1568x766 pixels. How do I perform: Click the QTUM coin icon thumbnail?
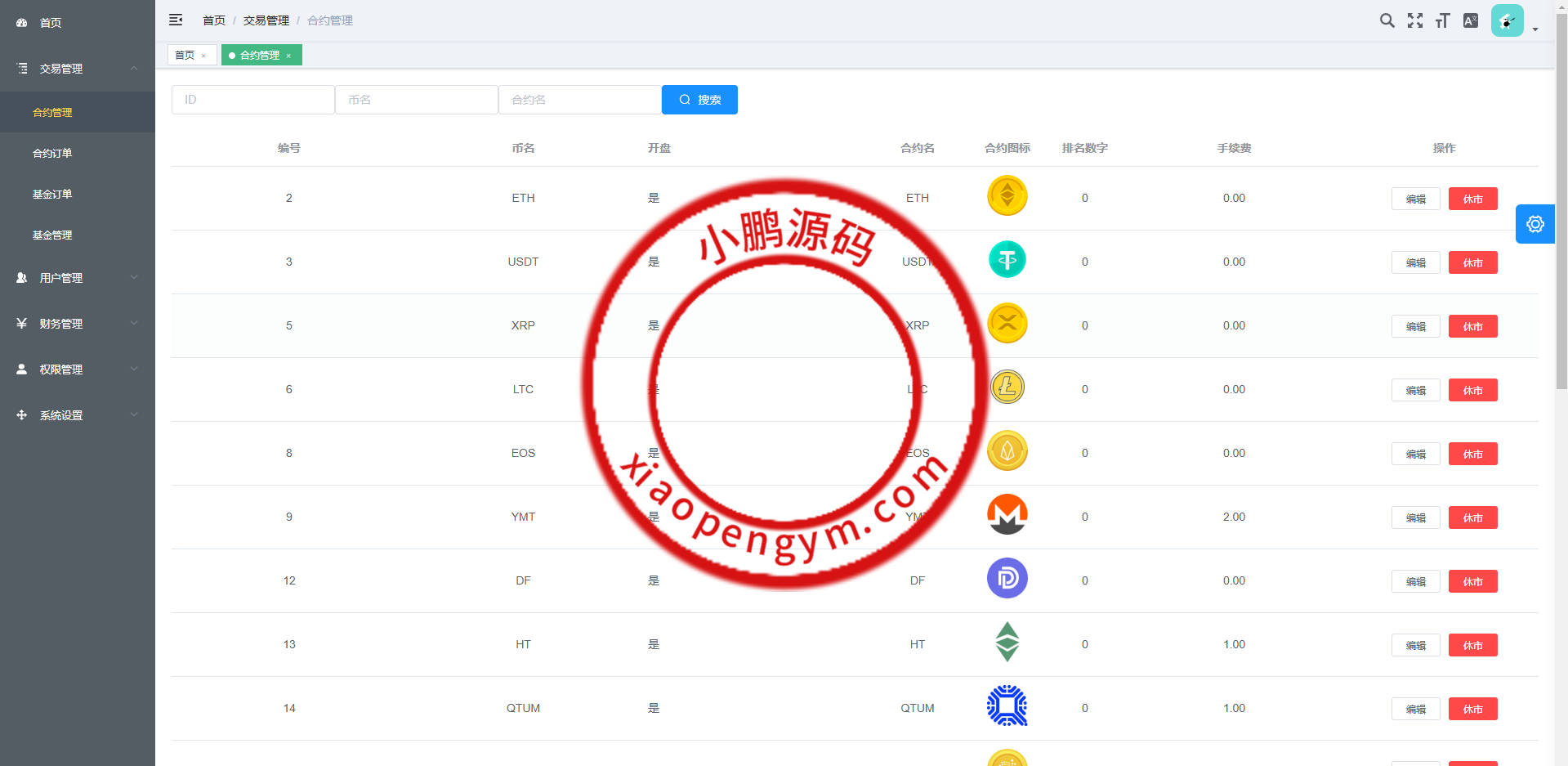coord(1007,706)
